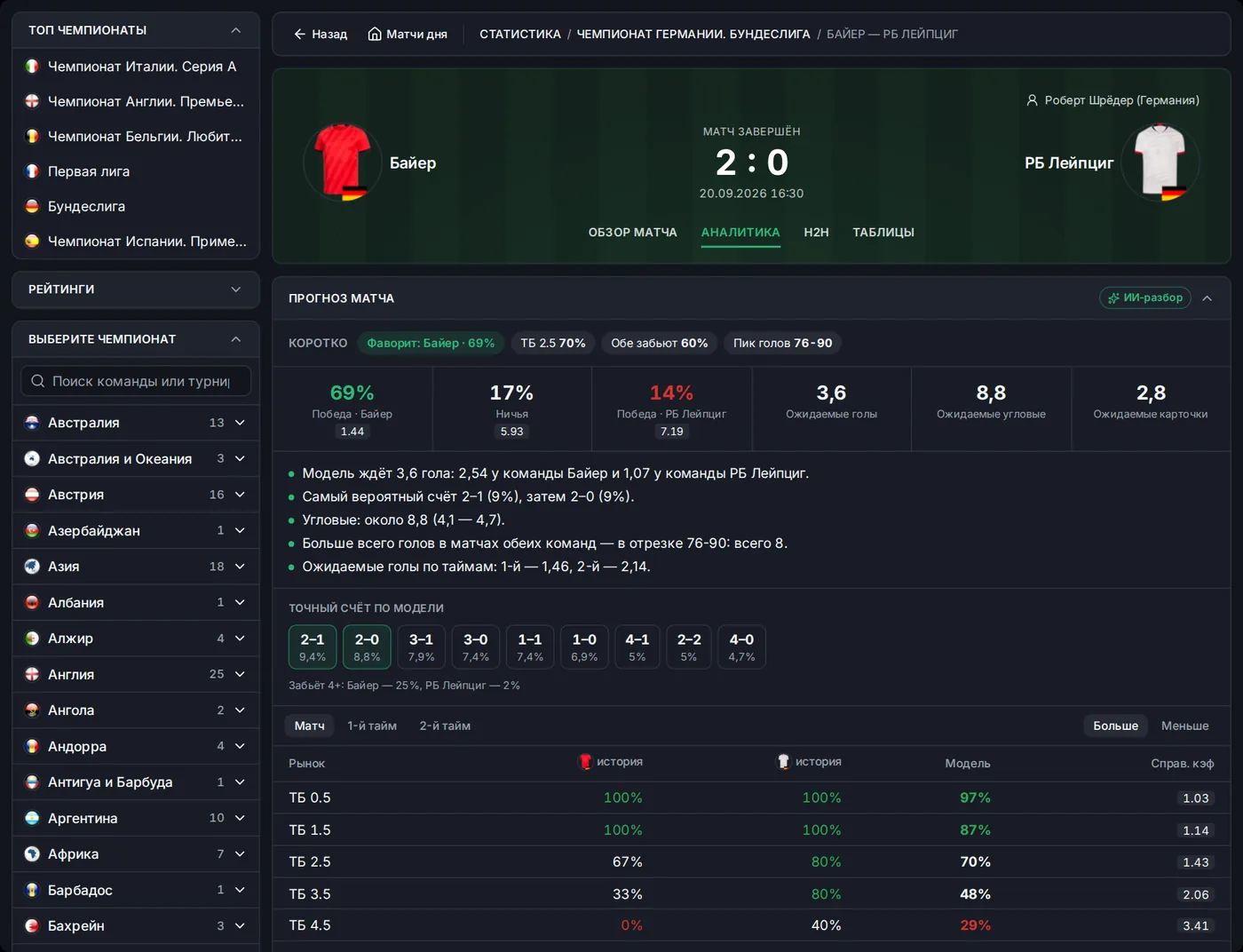Screen dimensions: 1243x952
Task: Select the 1-й тайм period toggle
Action: point(372,726)
